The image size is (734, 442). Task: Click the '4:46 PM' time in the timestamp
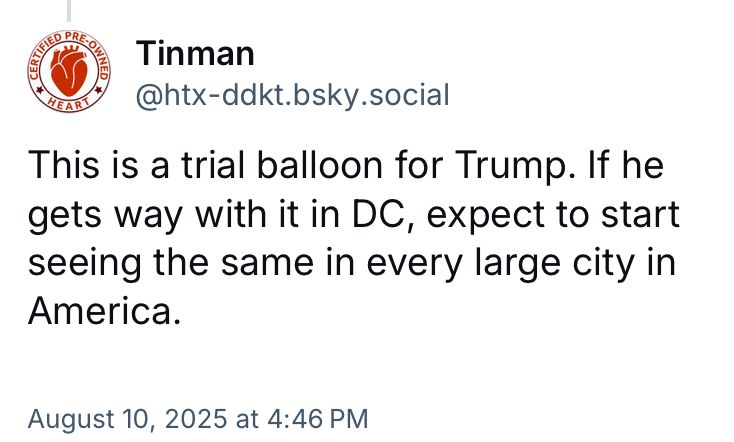tap(318, 419)
